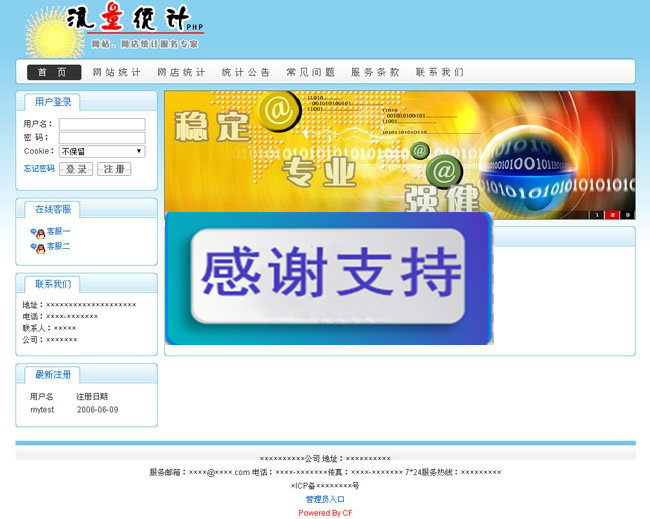
Task: Open the 管理员入口 link
Action: pyautogui.click(x=325, y=499)
